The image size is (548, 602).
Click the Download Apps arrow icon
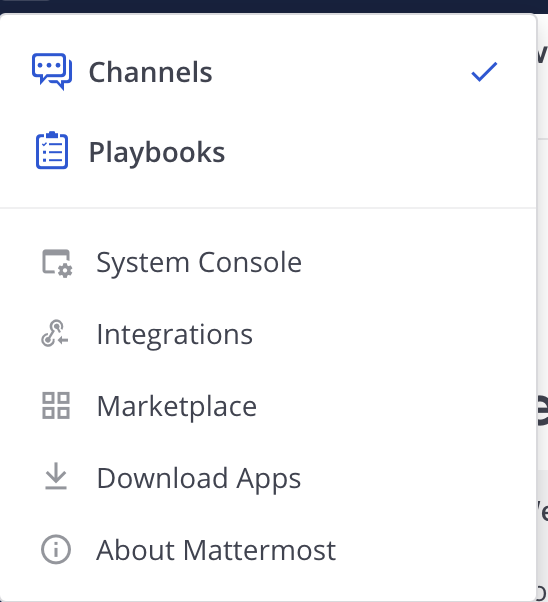coord(56,476)
